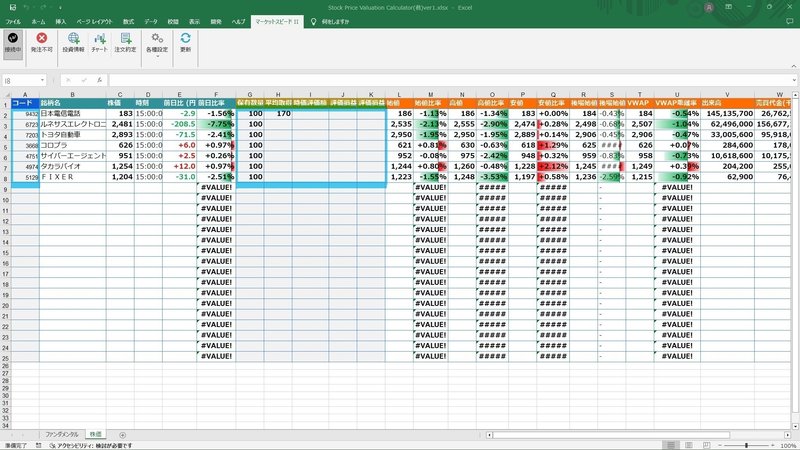Open 投資情報 globe icon in ribbon
The width and height of the screenshot is (800, 450).
(x=73, y=42)
